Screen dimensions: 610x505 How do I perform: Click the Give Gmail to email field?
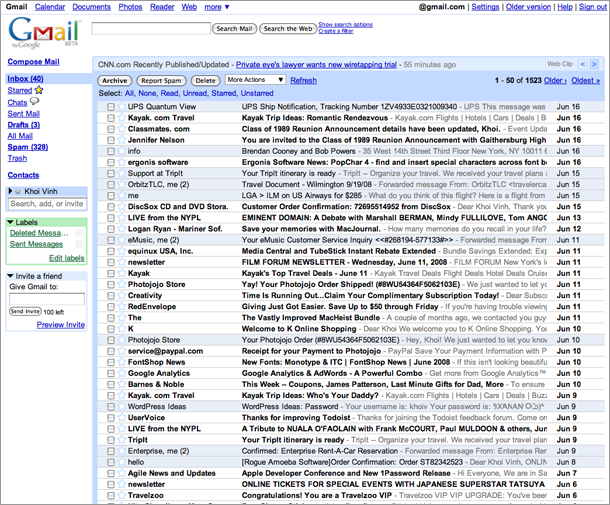tap(47, 299)
